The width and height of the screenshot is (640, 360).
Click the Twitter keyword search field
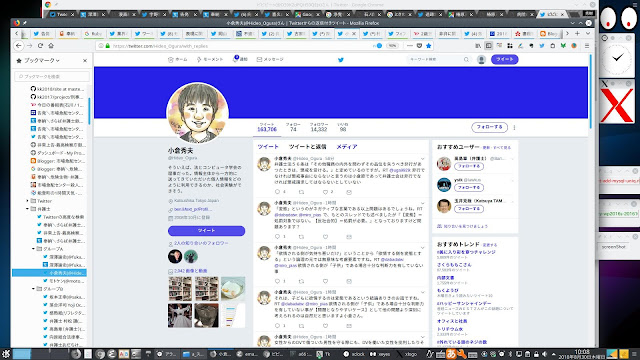coord(439,60)
